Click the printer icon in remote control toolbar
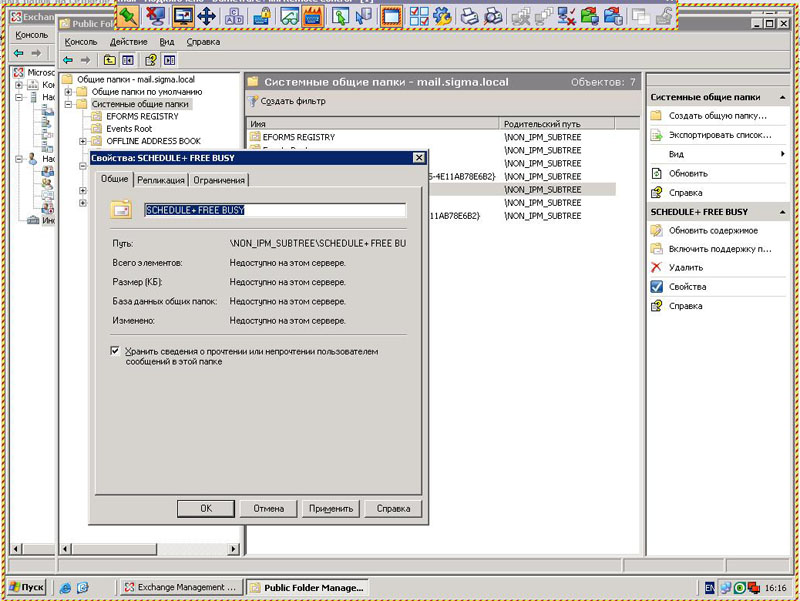Image resolution: width=800 pixels, height=601 pixels. [469, 15]
